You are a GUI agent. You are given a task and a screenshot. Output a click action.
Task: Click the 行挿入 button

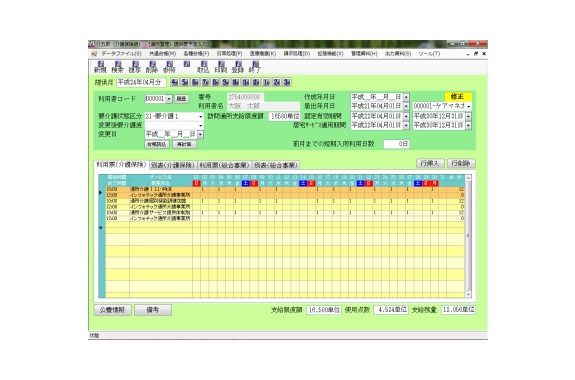click(x=430, y=164)
